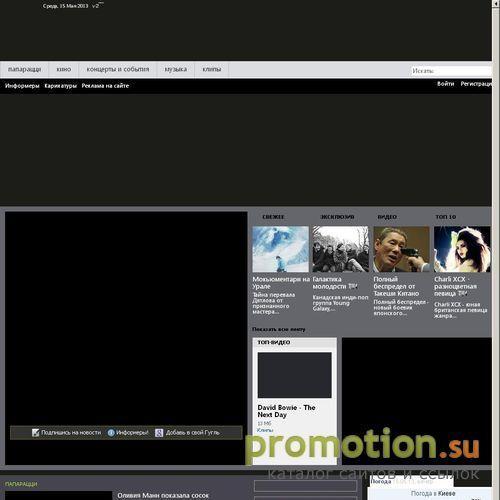Click the Подпишись на новости icon
The width and height of the screenshot is (500, 500).
[x=36, y=433]
